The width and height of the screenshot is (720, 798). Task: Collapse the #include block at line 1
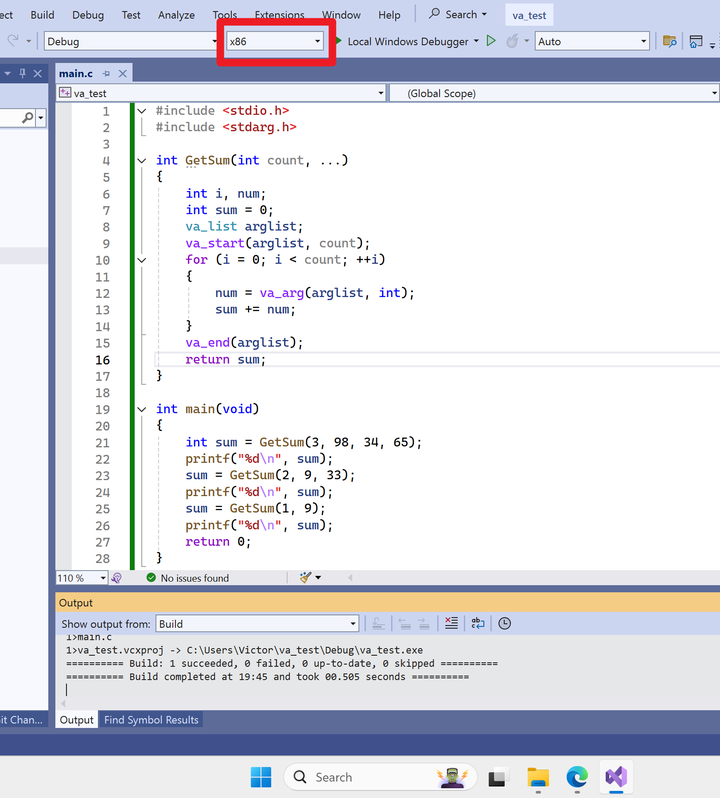[142, 110]
